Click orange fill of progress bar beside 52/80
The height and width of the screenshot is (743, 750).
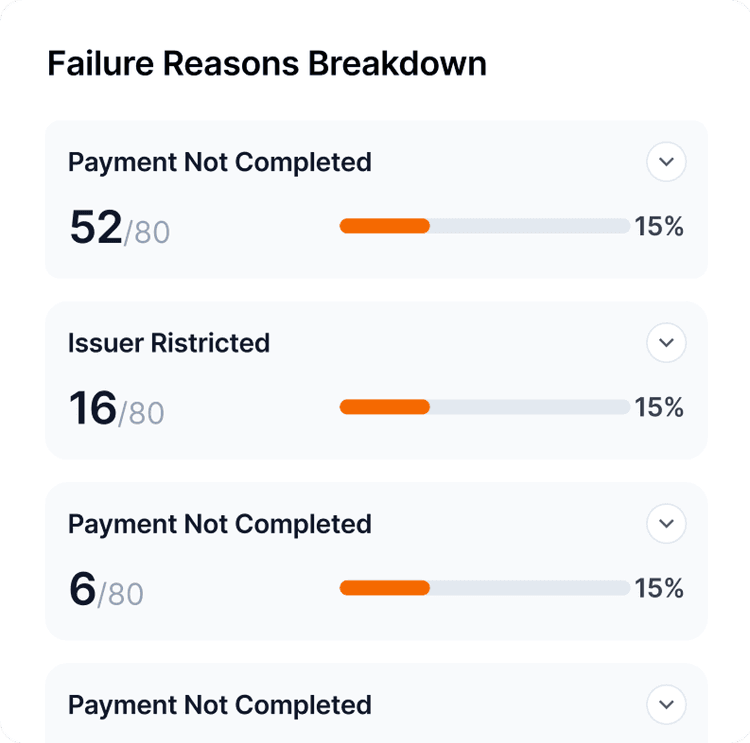click(x=385, y=226)
